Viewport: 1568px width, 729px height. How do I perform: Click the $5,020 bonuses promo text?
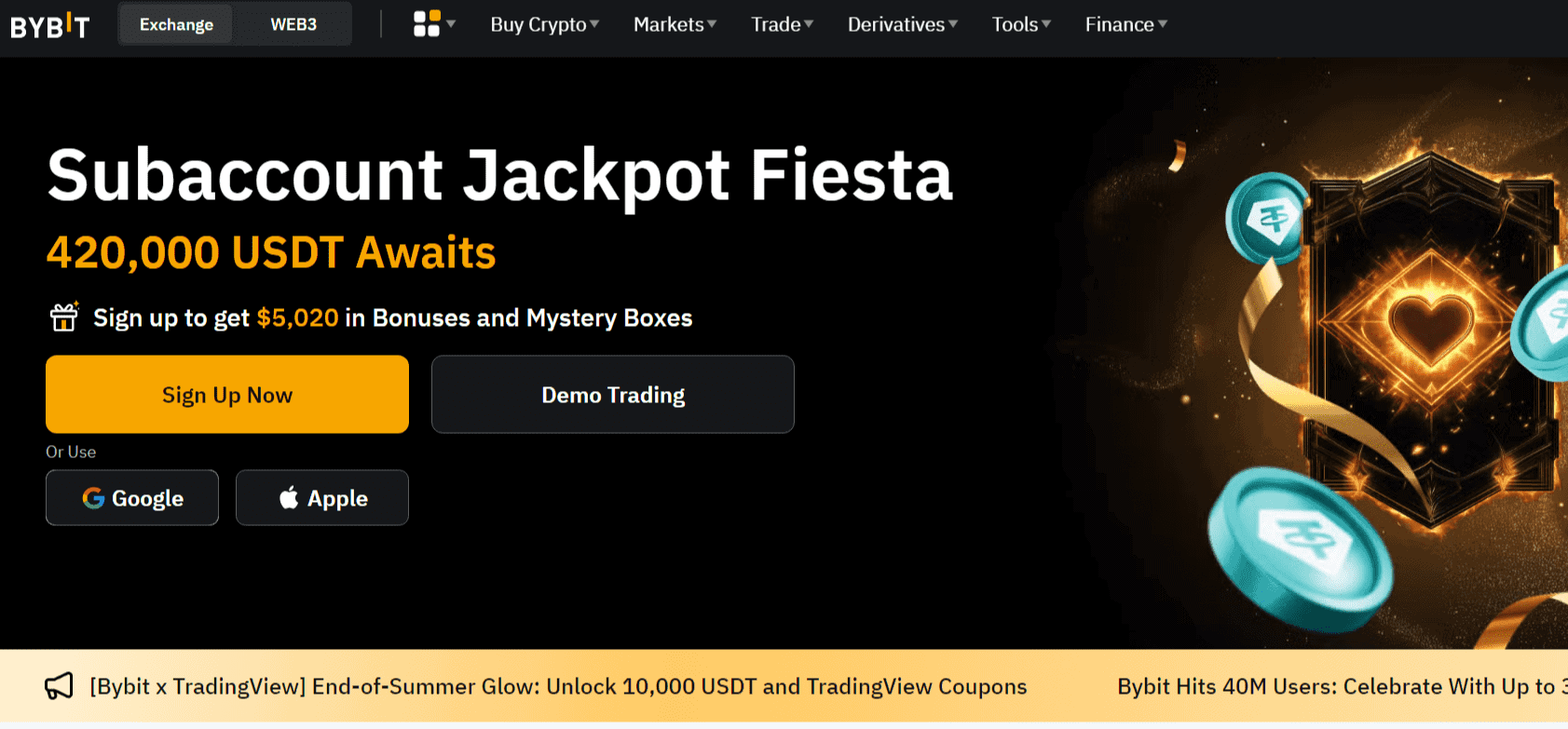(x=297, y=317)
